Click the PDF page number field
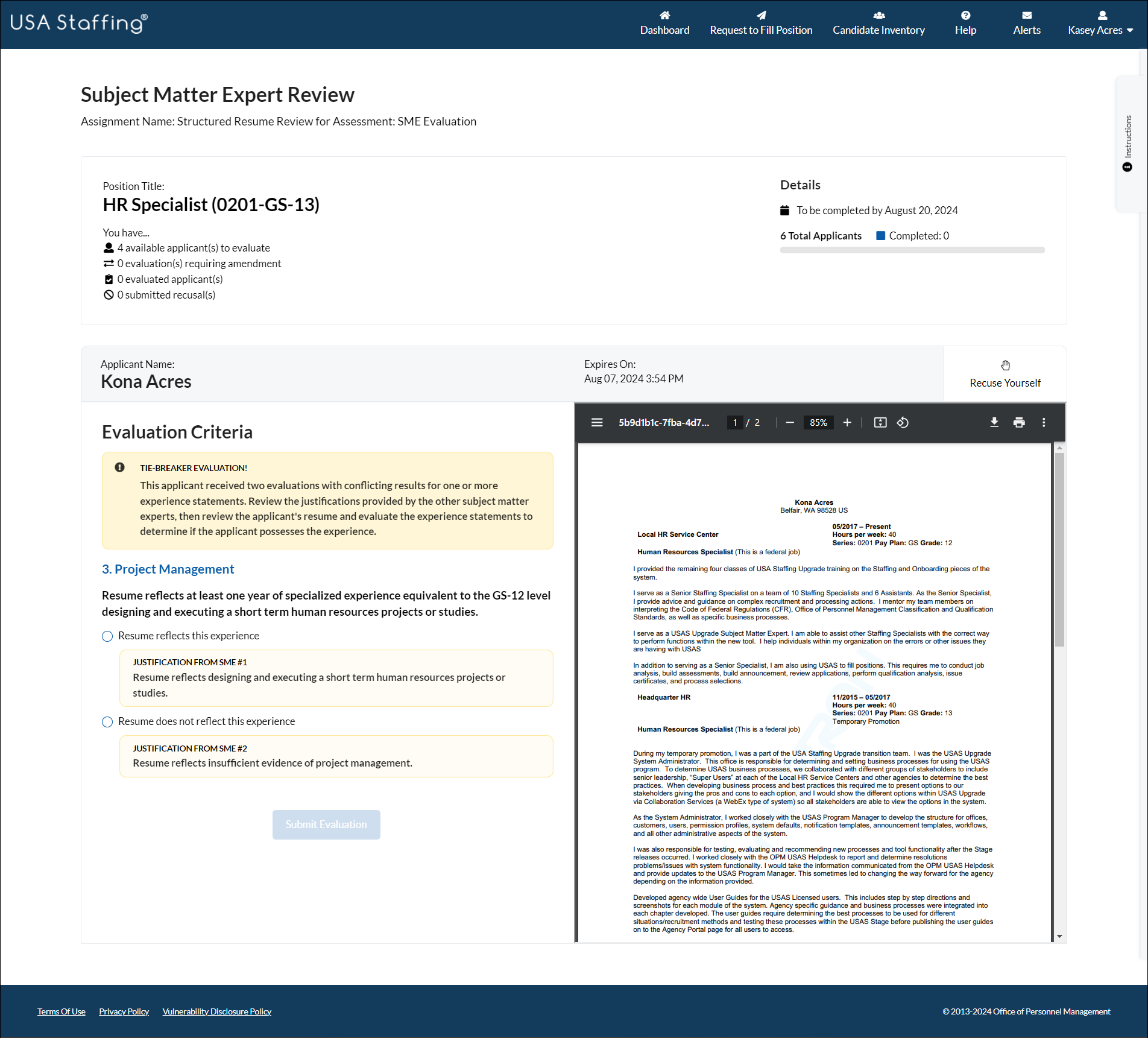The width and height of the screenshot is (1148, 1038). click(x=734, y=422)
